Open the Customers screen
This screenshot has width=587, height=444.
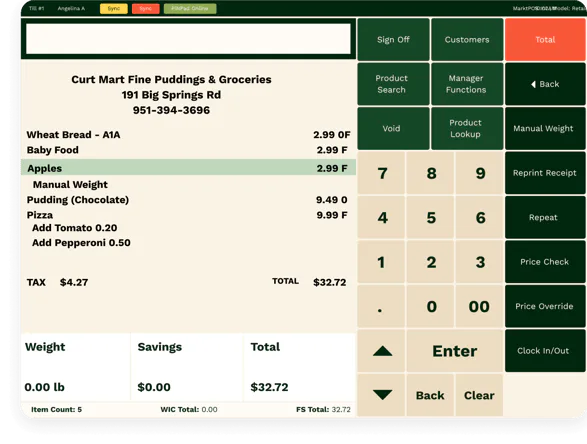click(x=467, y=39)
